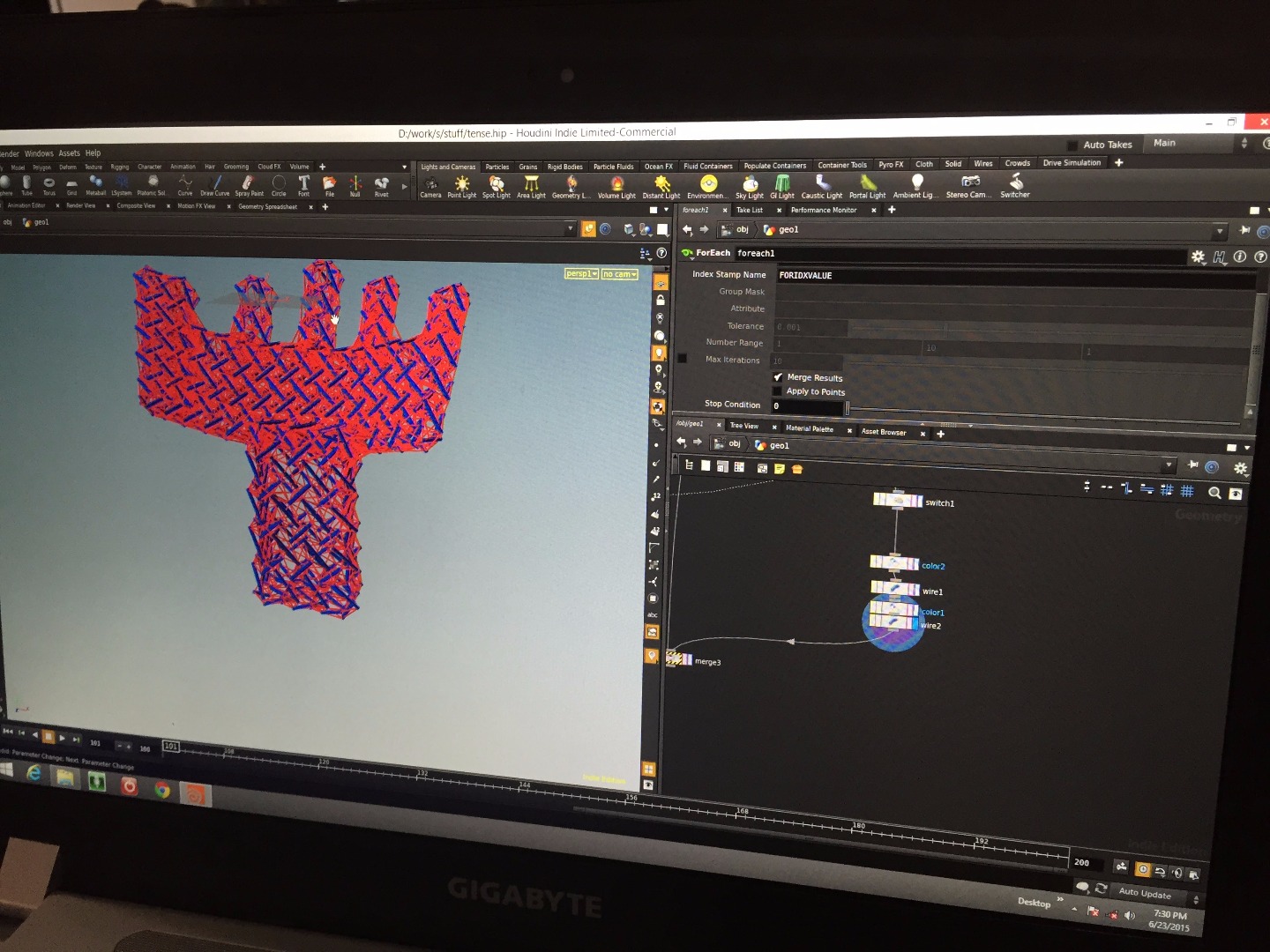Create a Sky Light from the shelf
This screenshot has height=952, width=1270.
pos(750,187)
